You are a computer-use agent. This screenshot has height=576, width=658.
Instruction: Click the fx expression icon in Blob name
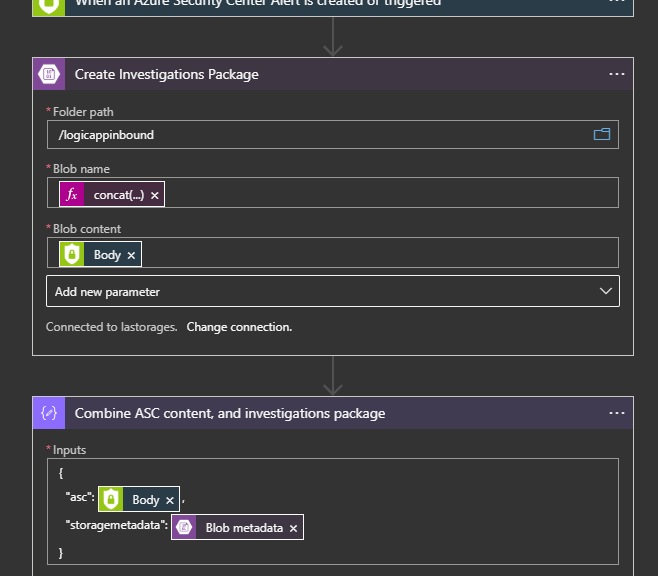tap(71, 195)
